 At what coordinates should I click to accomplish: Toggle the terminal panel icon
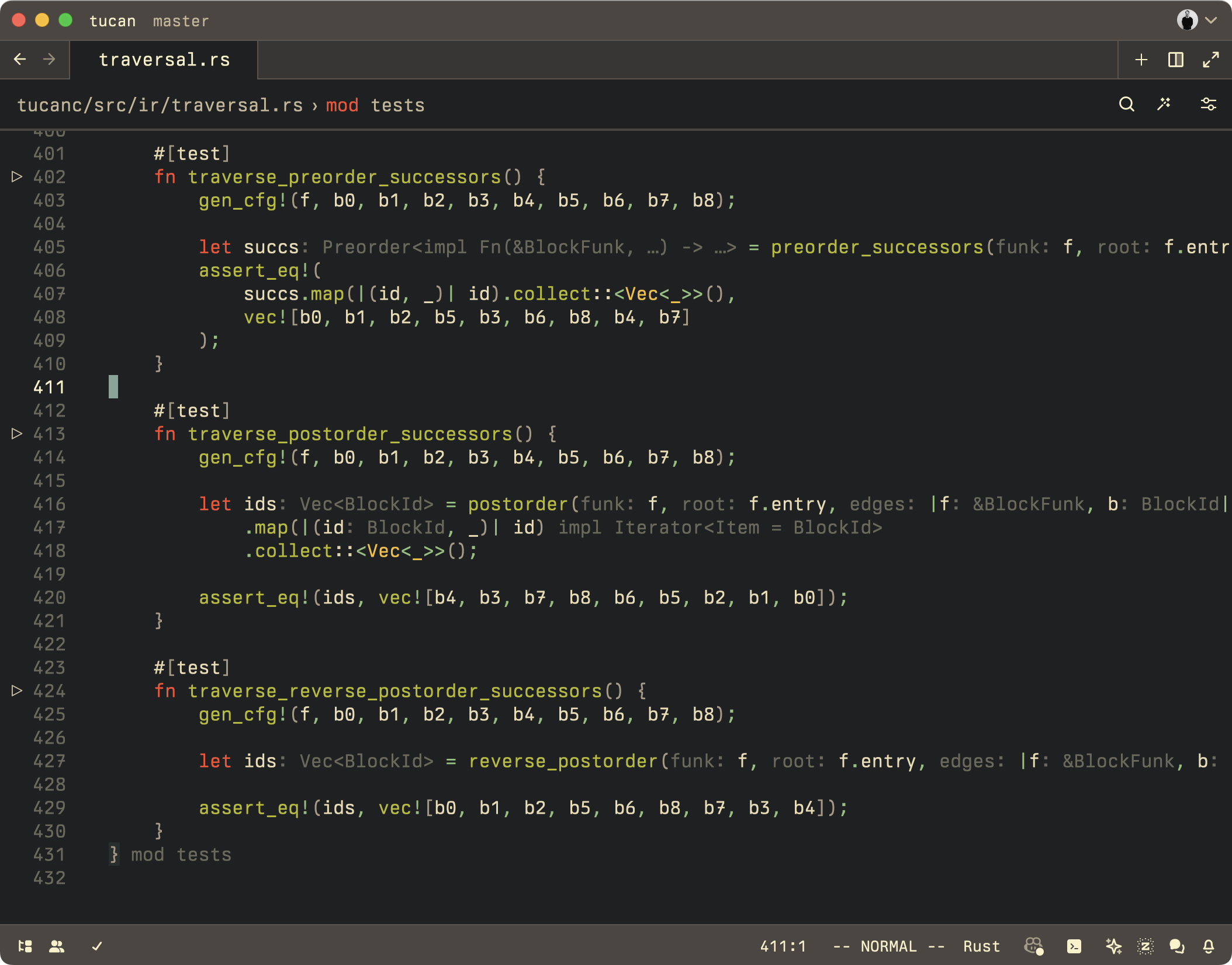1074,946
